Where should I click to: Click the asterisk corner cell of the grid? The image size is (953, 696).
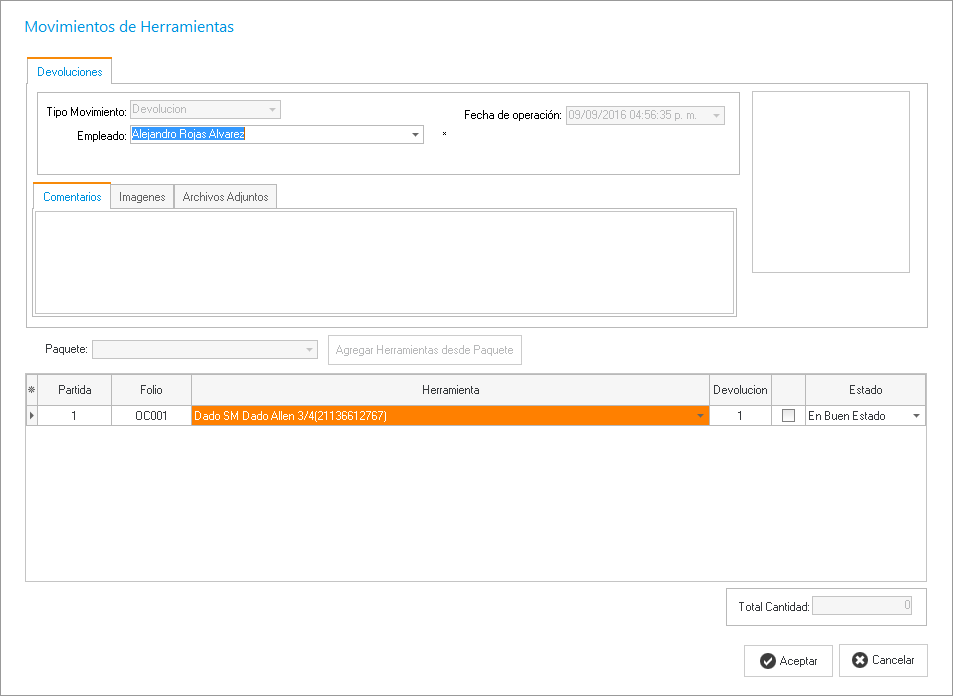tap(31, 390)
